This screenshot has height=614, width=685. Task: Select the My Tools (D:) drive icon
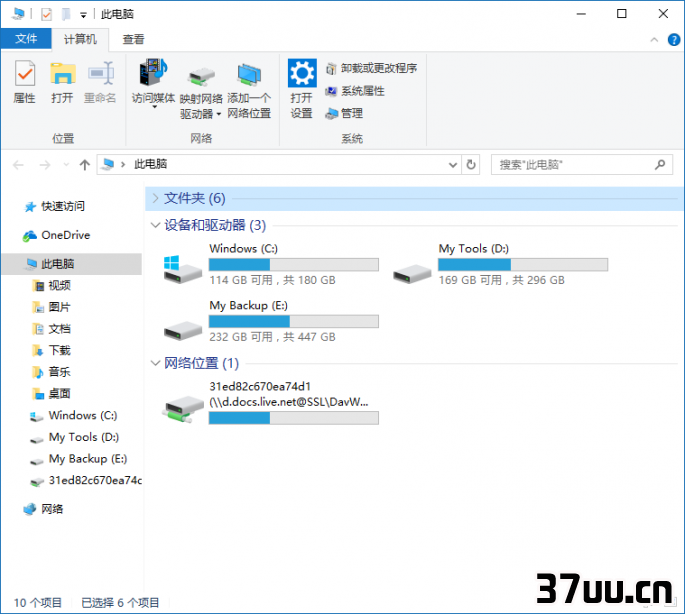point(412,274)
